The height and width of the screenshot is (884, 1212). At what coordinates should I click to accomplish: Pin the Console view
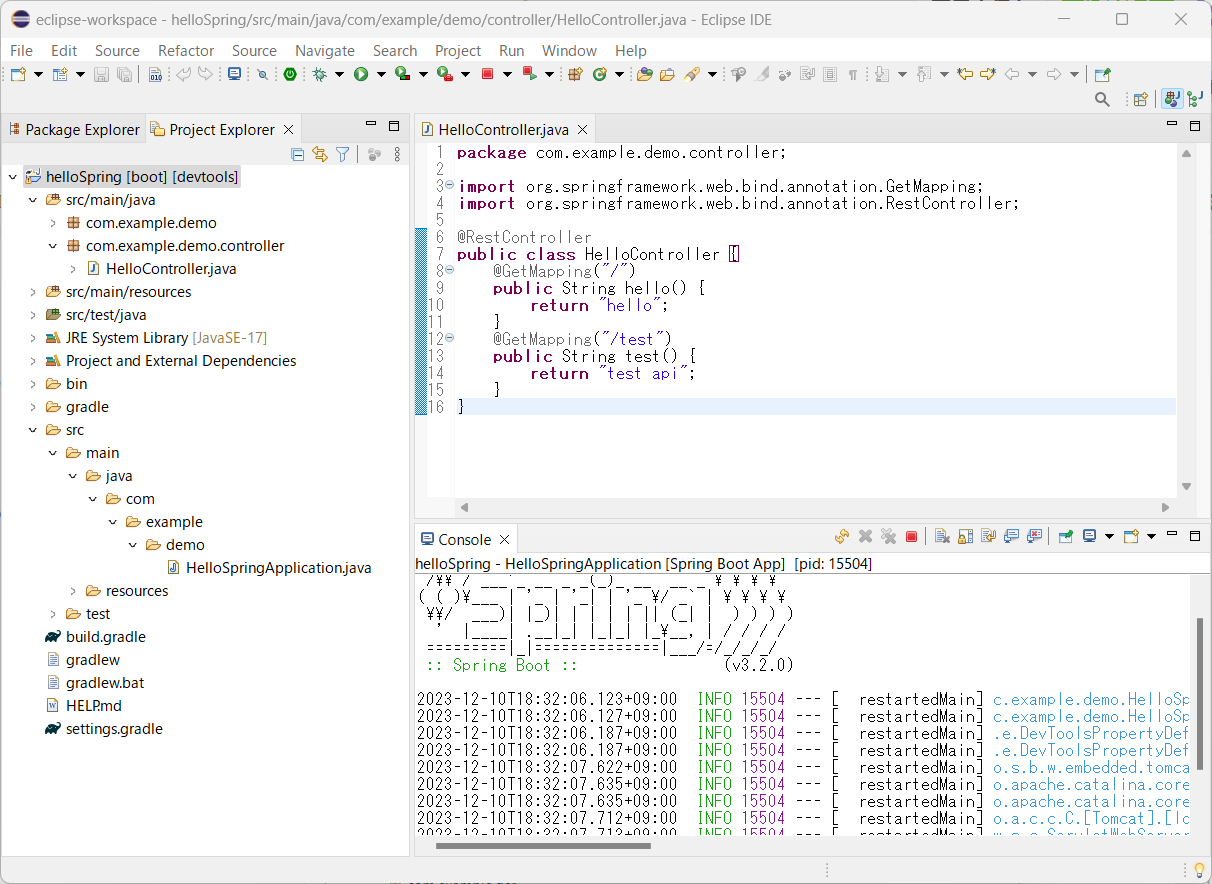[x=1065, y=536]
